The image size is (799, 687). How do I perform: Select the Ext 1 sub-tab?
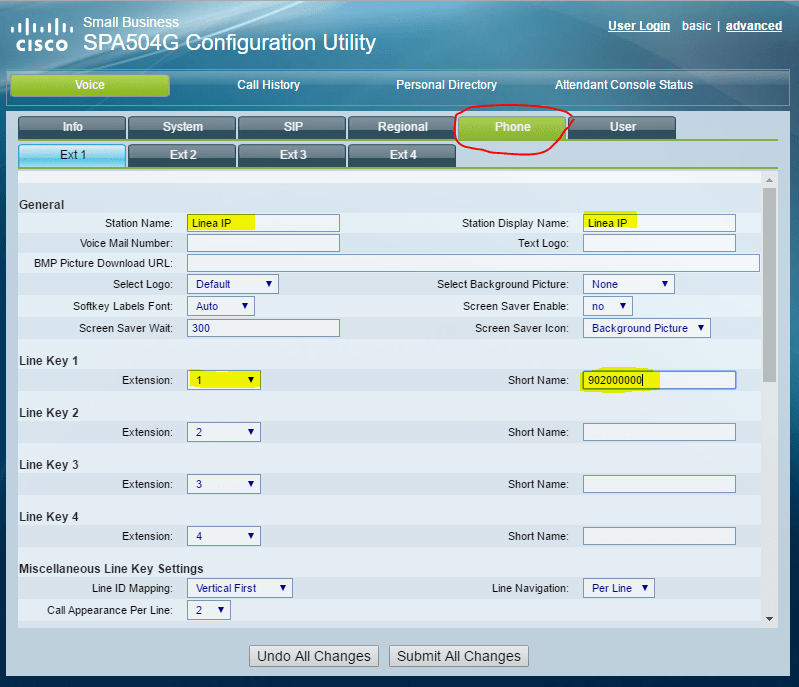72,155
